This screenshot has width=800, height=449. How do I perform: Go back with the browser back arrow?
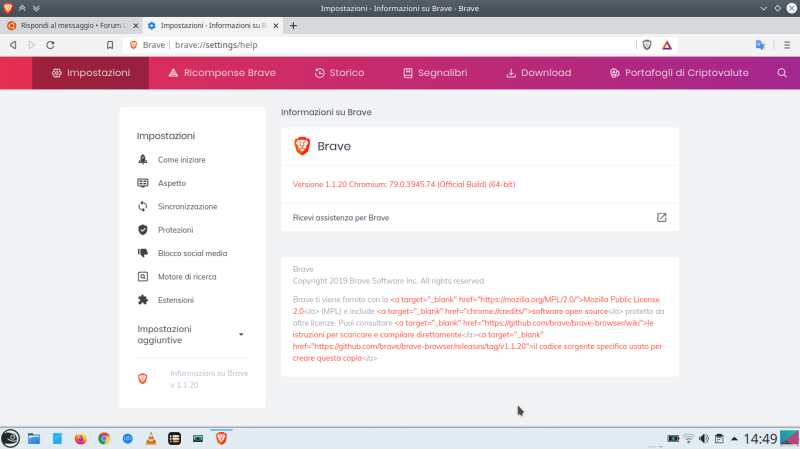[x=13, y=45]
